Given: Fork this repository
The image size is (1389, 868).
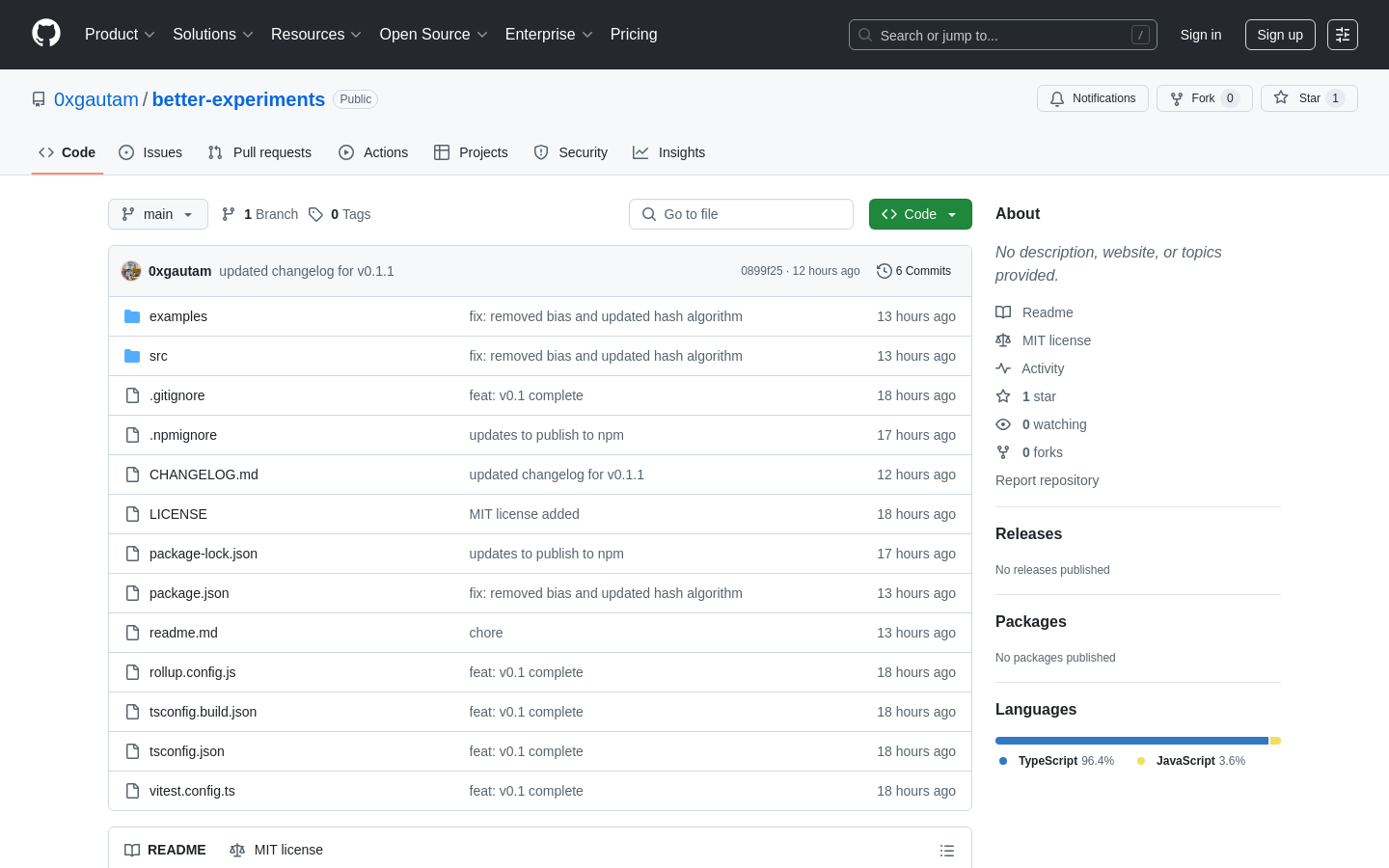Looking at the screenshot, I should pos(1204,98).
